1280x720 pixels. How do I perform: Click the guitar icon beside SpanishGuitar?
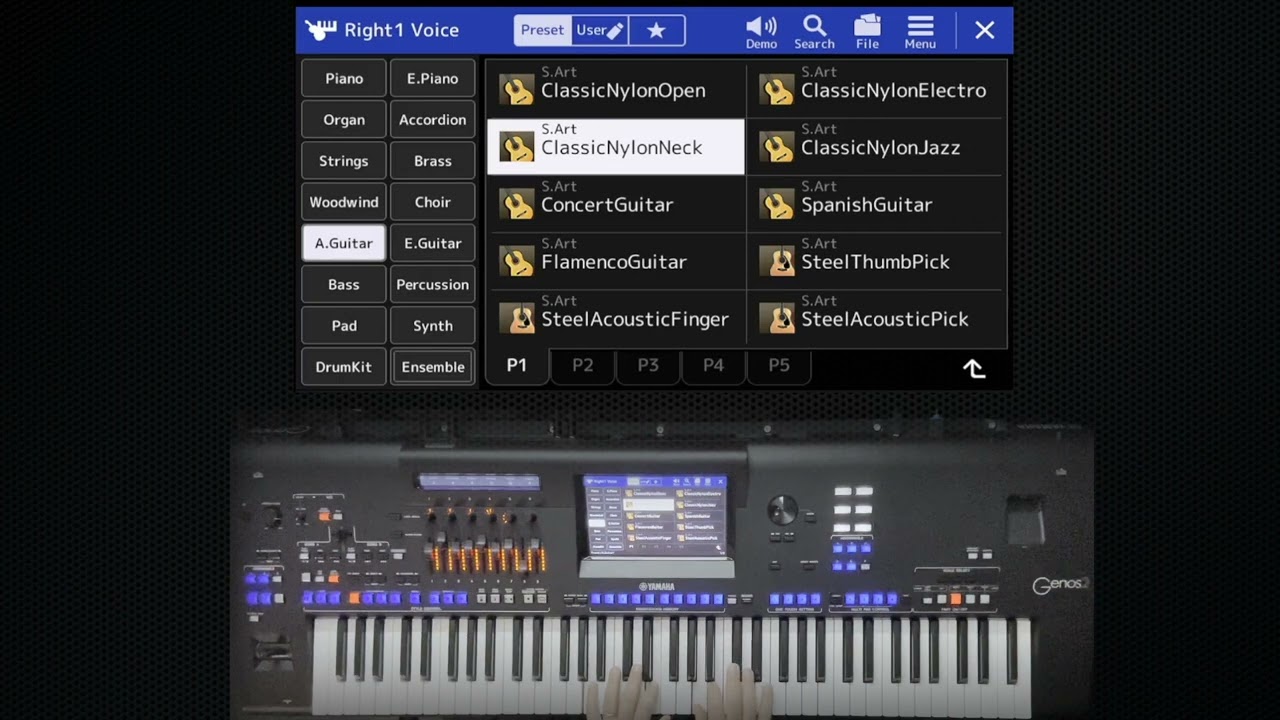coord(777,205)
